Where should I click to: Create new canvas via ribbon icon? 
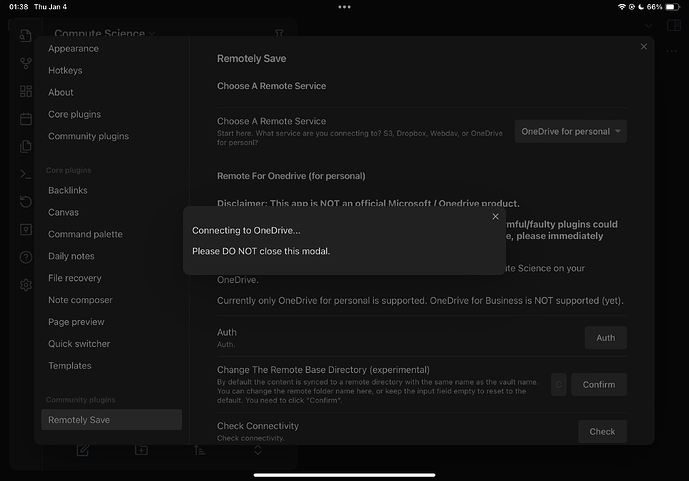pos(25,91)
